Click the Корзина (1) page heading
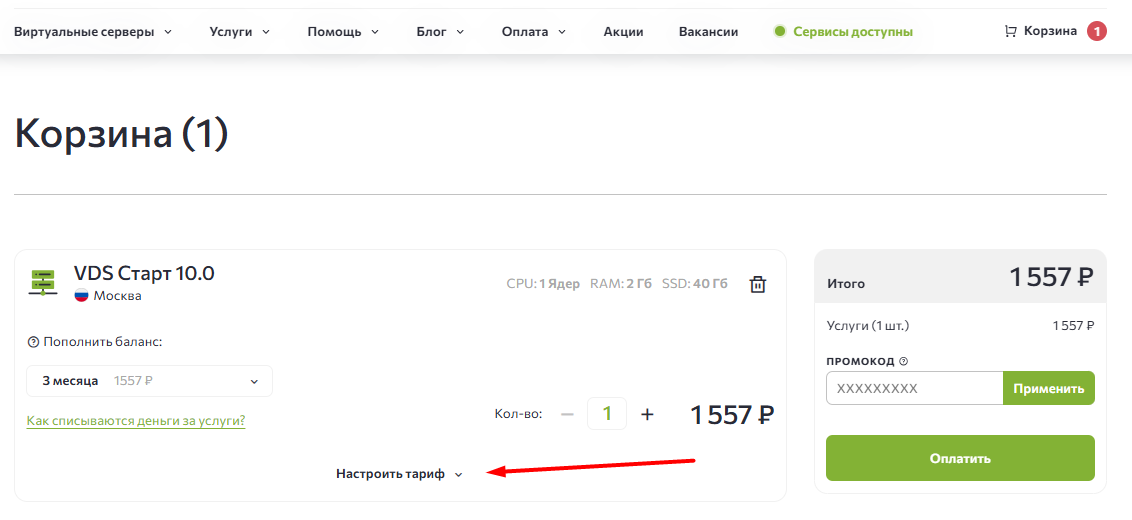This screenshot has height=520, width=1132. (x=121, y=134)
